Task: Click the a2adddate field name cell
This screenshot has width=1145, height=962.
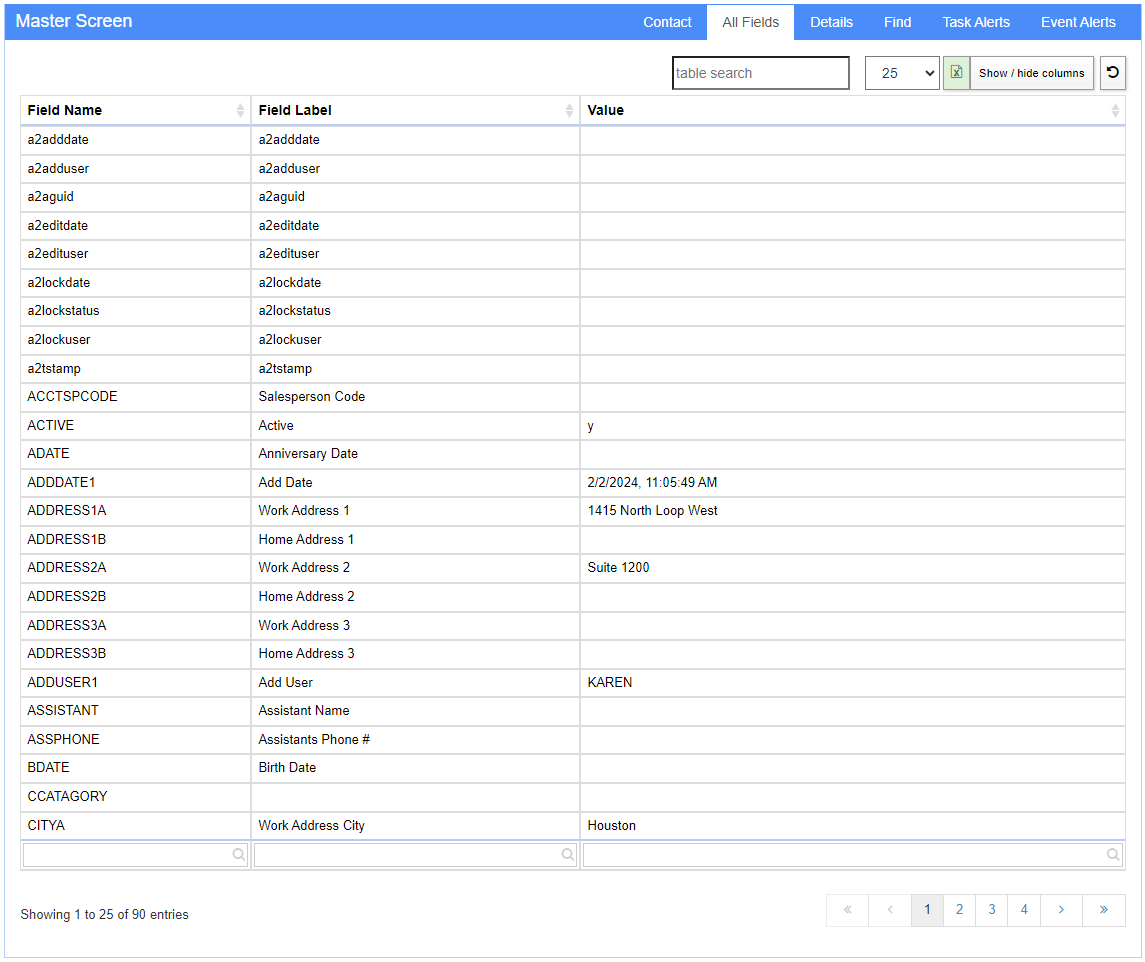Action: [x=136, y=140]
